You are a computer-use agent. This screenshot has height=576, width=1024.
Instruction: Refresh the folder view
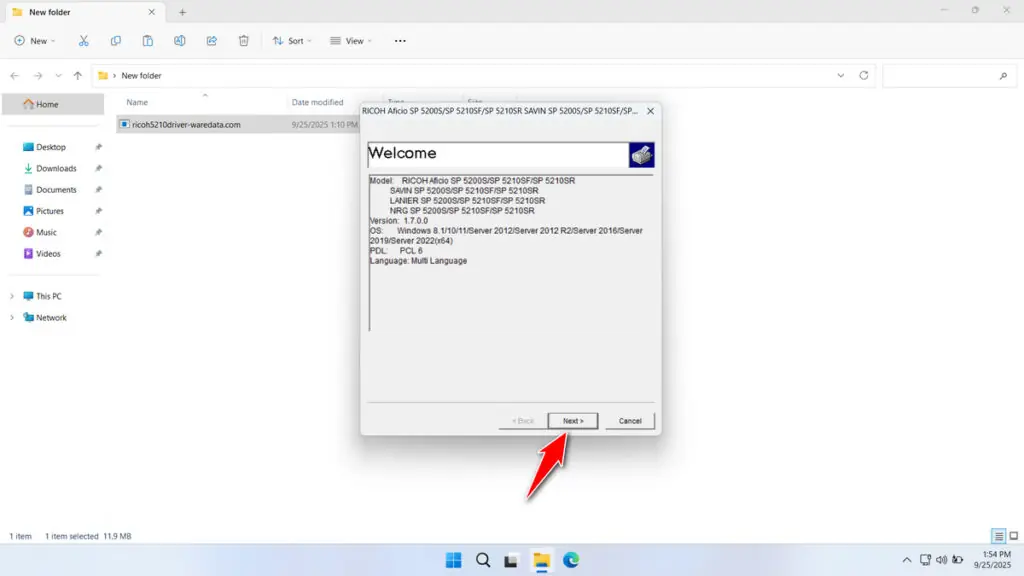point(863,76)
